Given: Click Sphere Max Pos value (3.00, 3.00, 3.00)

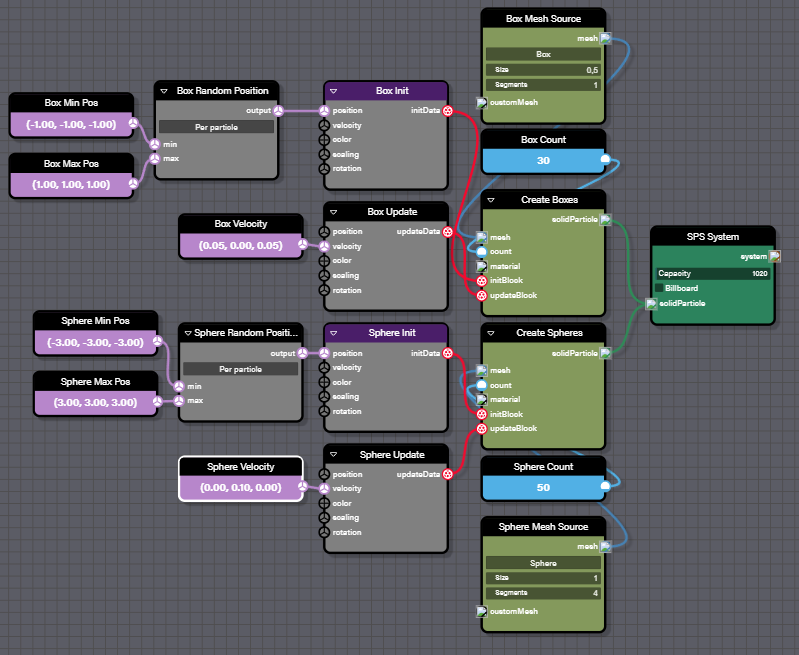Looking at the screenshot, I should tap(95, 403).
